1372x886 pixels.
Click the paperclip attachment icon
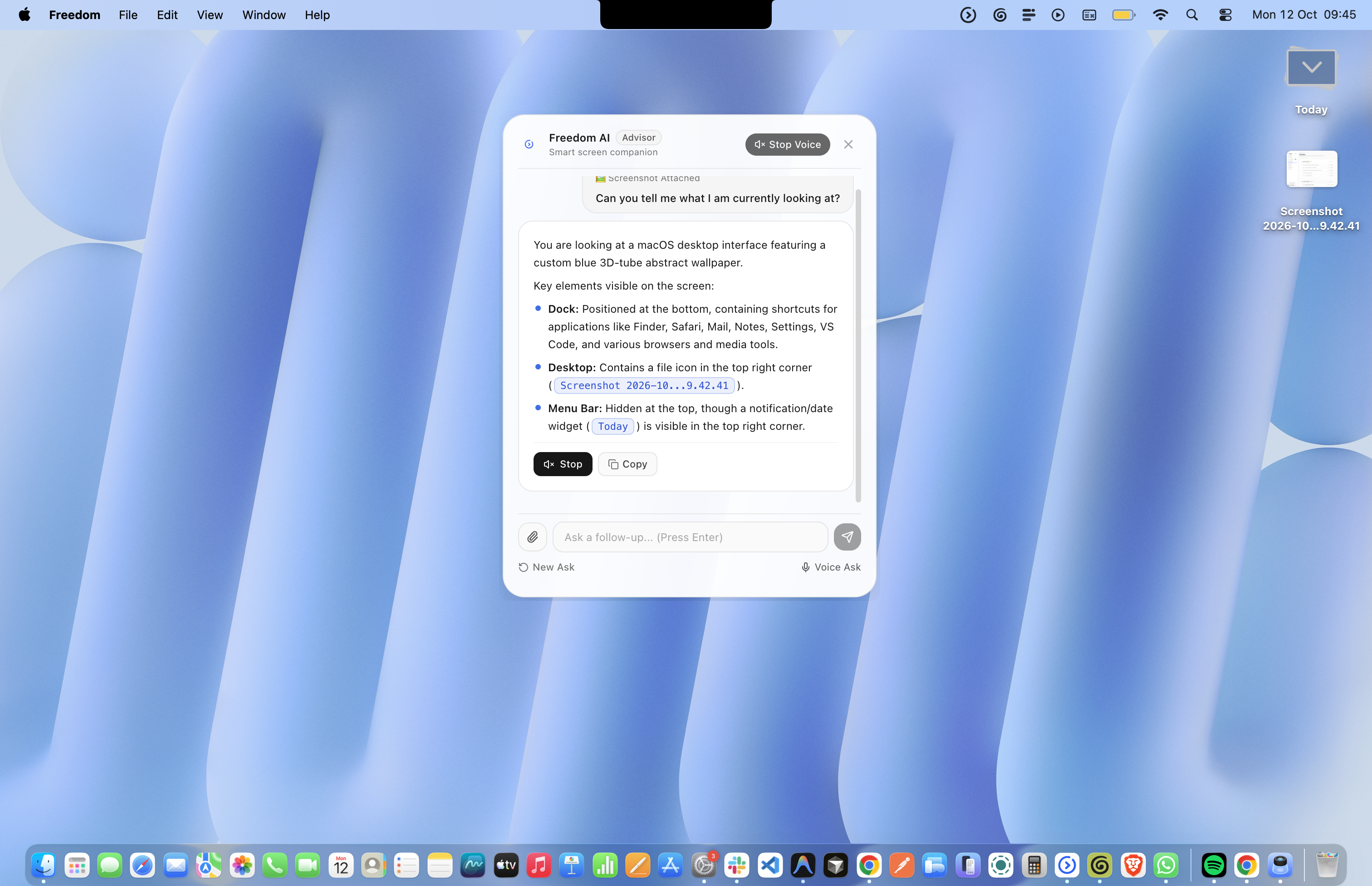tap(533, 537)
